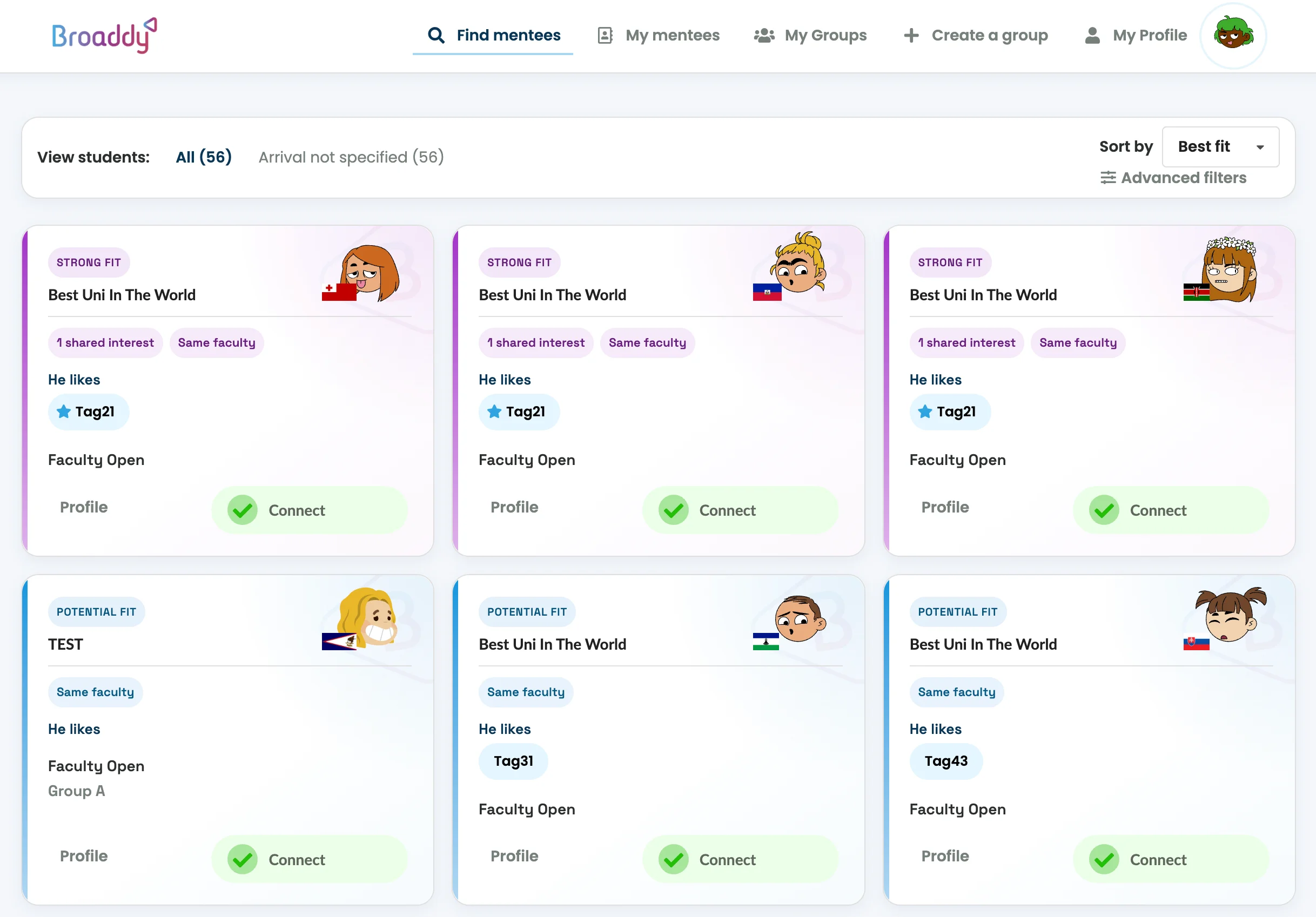
Task: Click 'STRONG FIT' label on Tonga card
Action: click(x=89, y=262)
